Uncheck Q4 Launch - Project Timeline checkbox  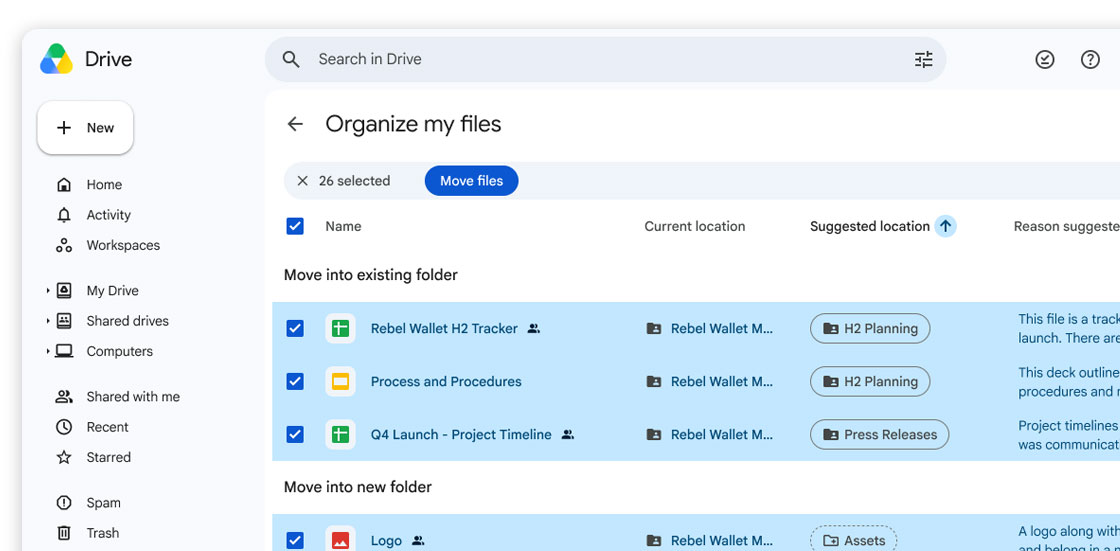tap(295, 435)
